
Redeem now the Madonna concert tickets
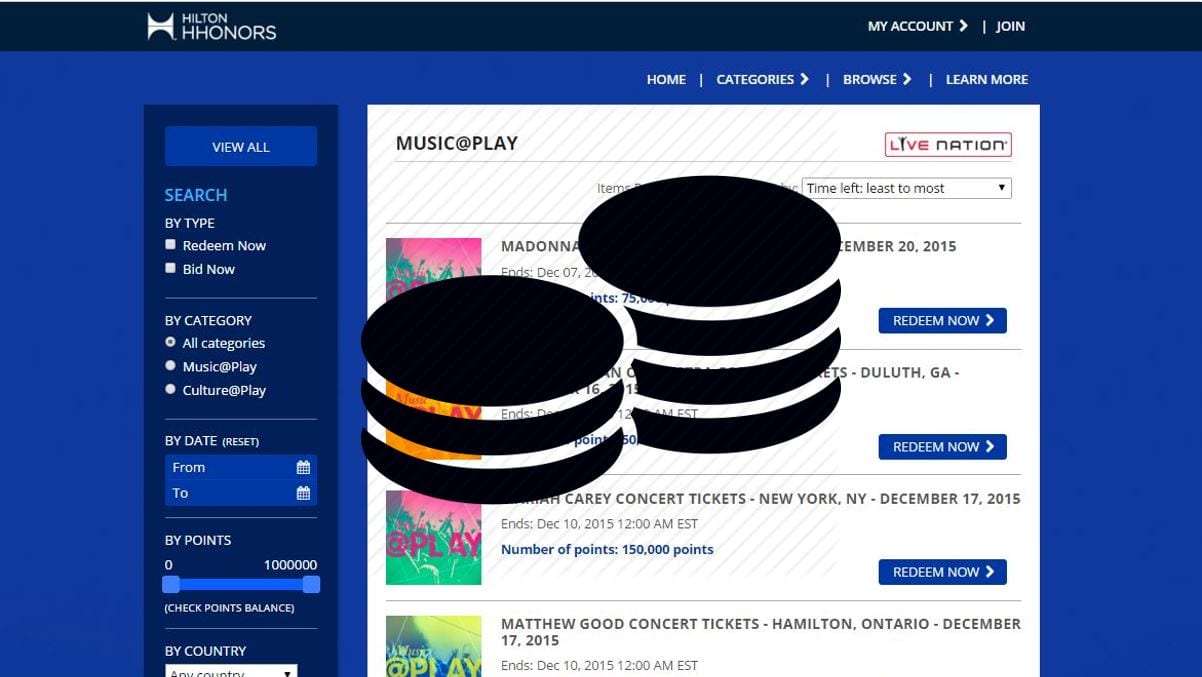[943, 321]
